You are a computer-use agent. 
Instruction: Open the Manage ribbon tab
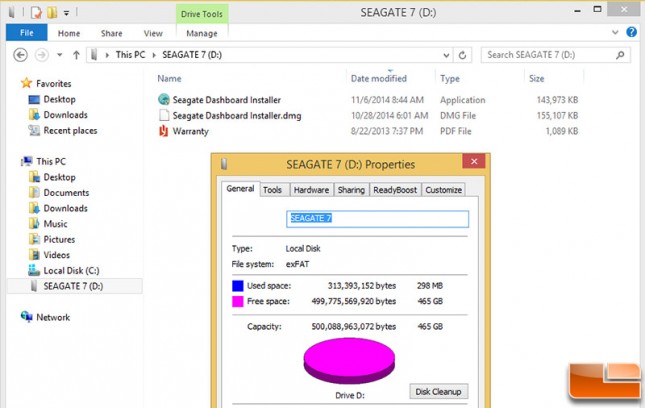(x=202, y=33)
